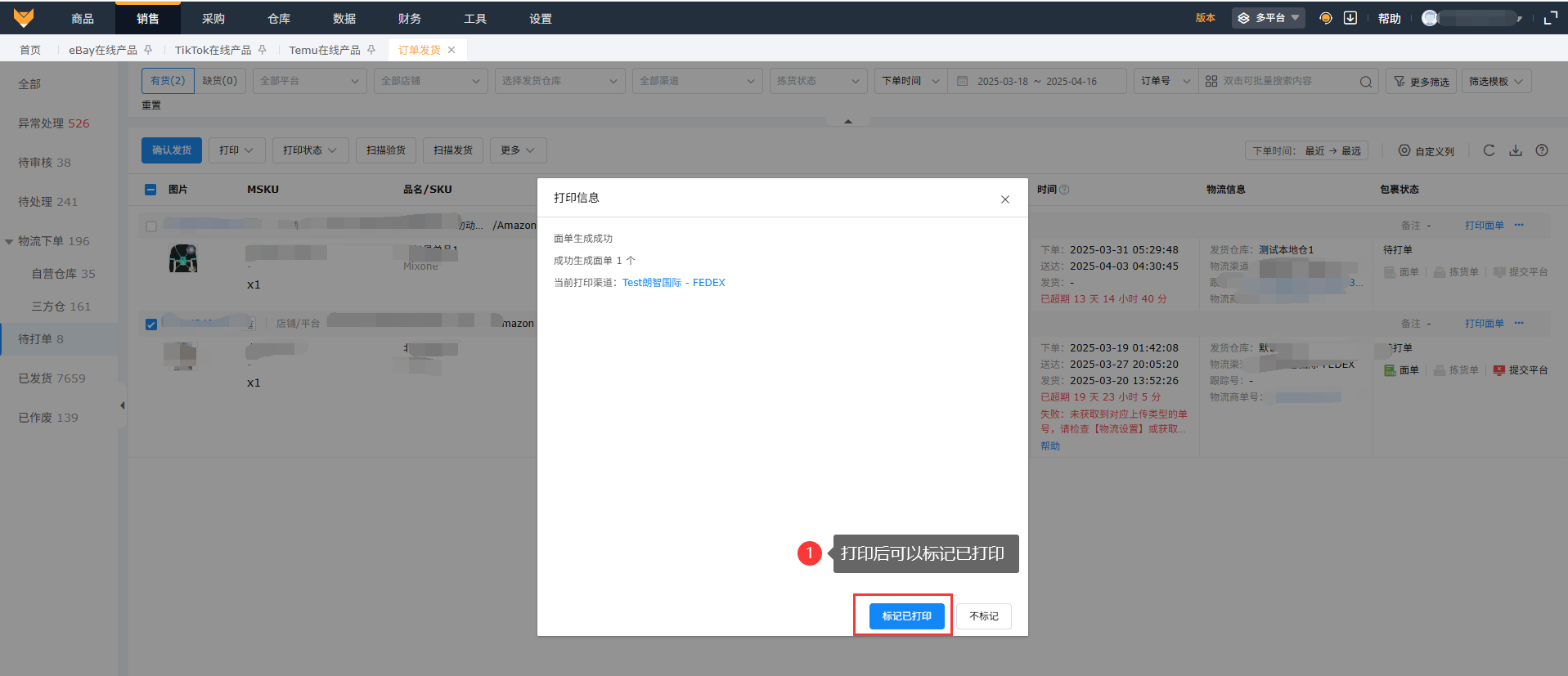Open more options for the 2025-03-31 order
This screenshot has width=1568, height=676.
click(x=1519, y=225)
